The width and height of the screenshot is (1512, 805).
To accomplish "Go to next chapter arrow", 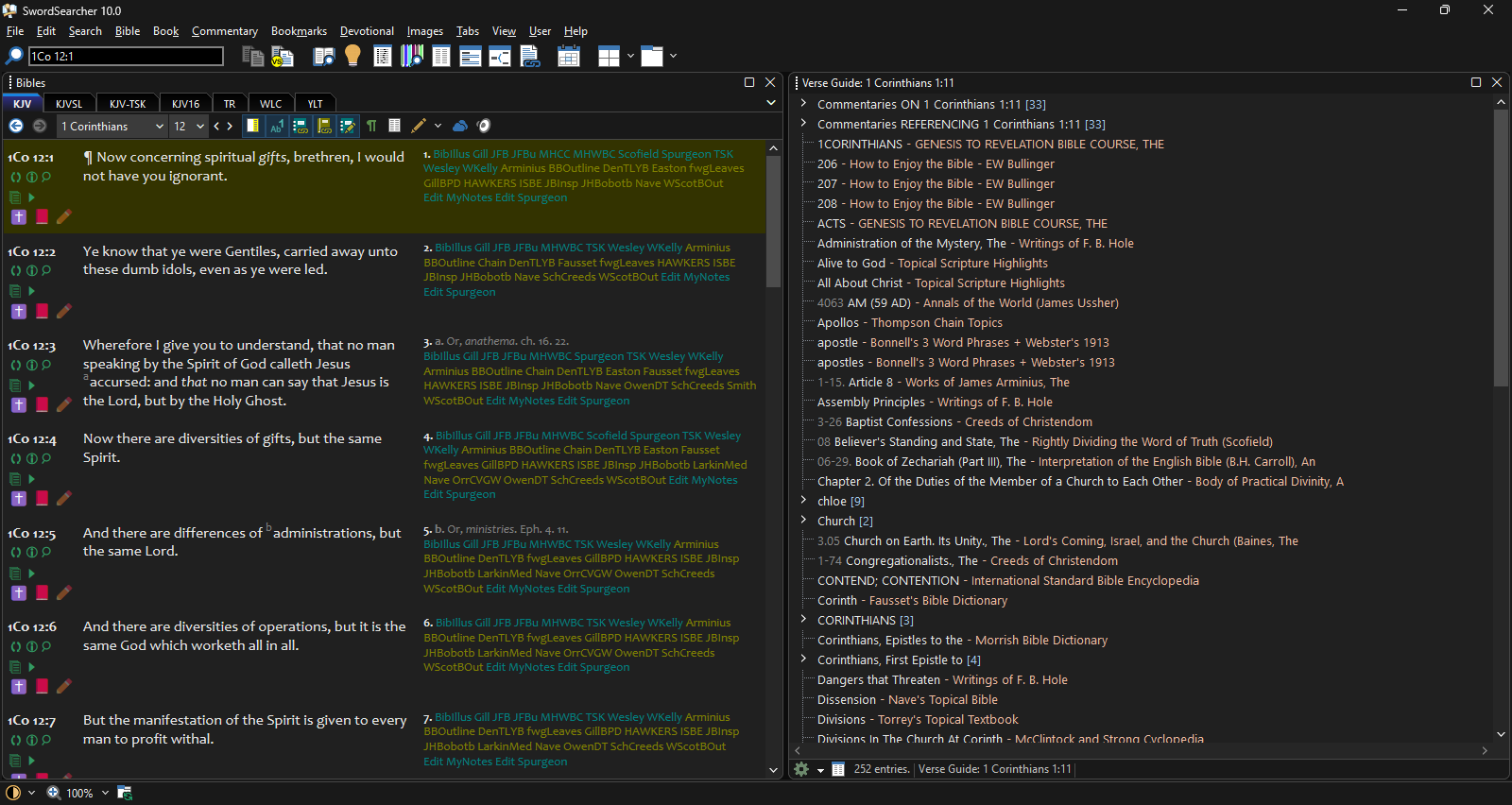I will pyautogui.click(x=230, y=126).
